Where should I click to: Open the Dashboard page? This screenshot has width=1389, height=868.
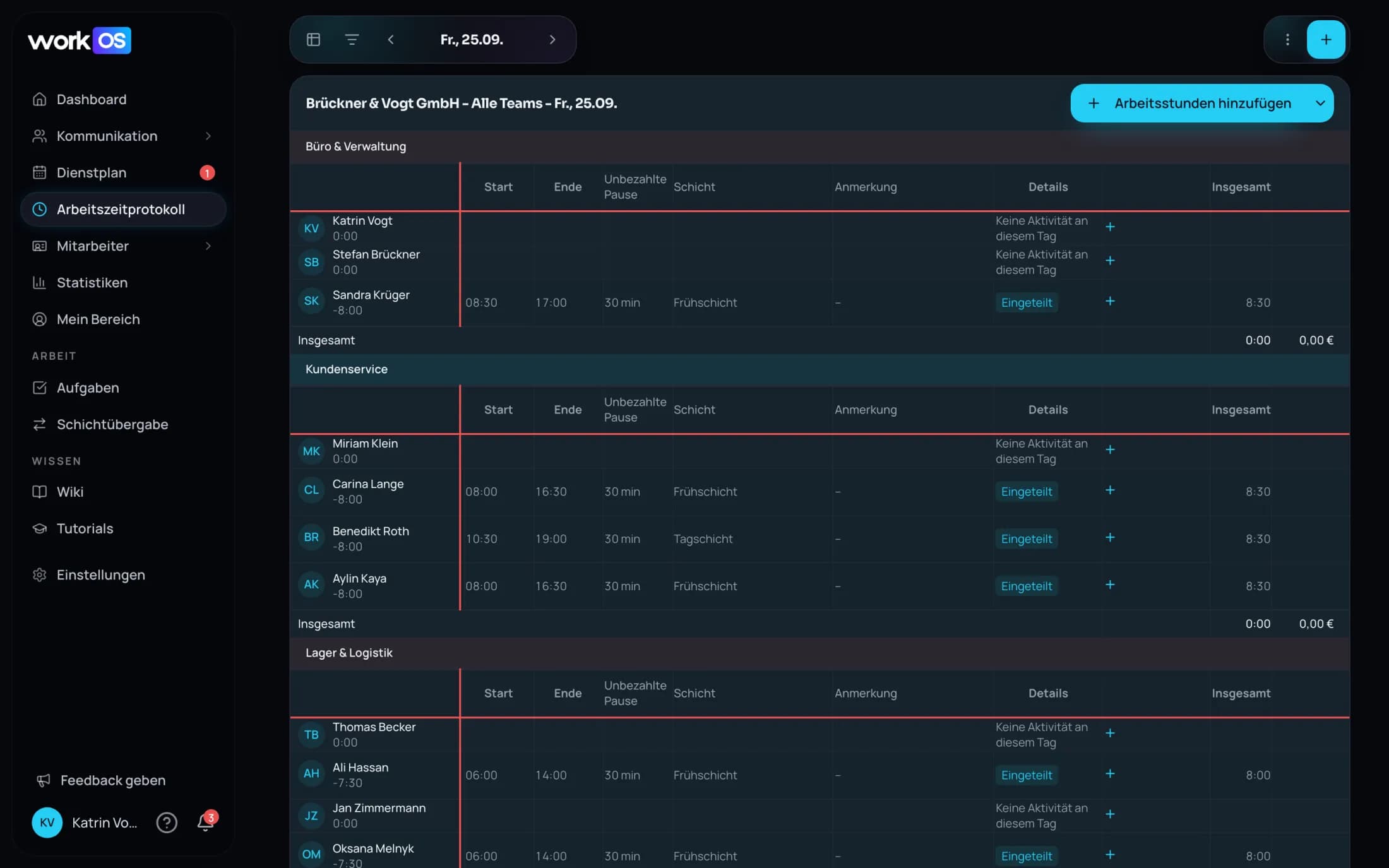point(123,100)
